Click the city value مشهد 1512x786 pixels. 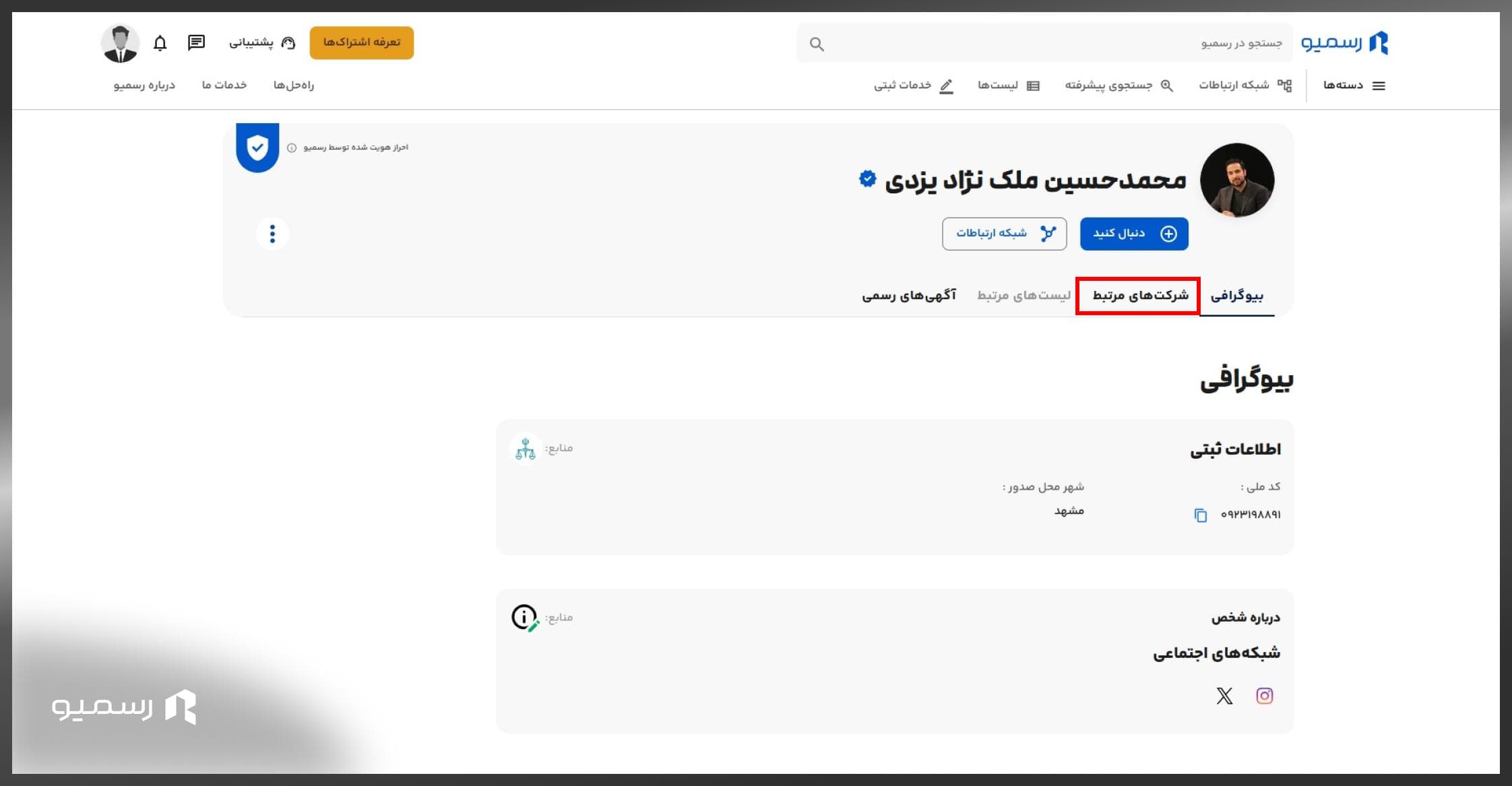pos(1069,511)
